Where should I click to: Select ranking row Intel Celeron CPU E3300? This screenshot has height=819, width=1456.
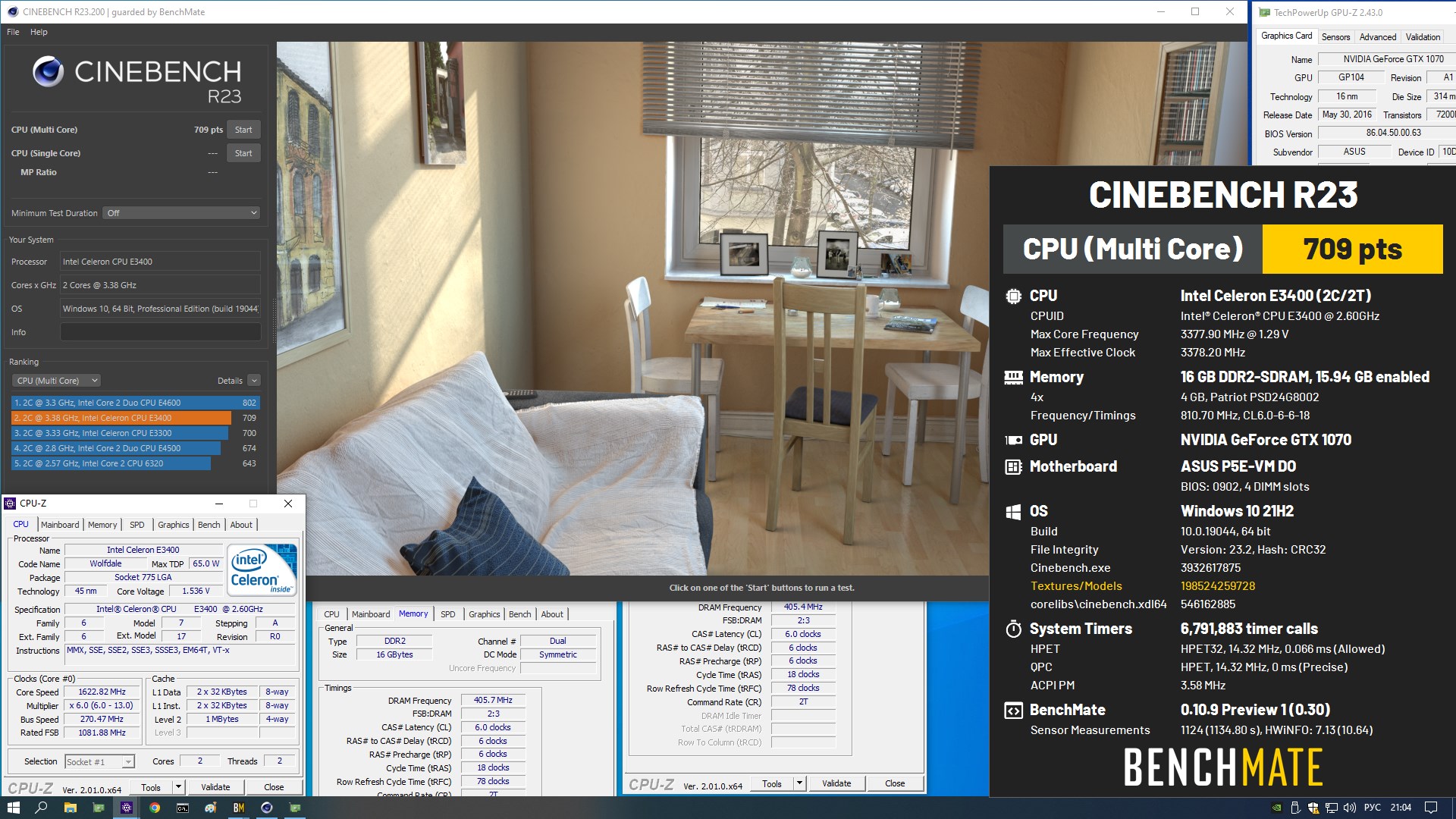click(x=136, y=433)
